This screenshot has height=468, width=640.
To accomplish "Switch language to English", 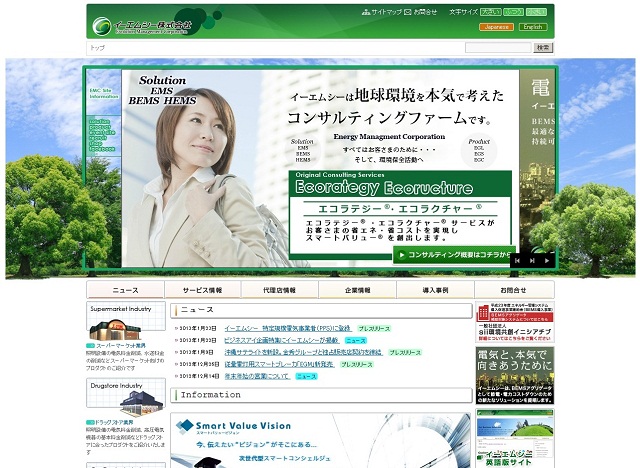I will (533, 27).
